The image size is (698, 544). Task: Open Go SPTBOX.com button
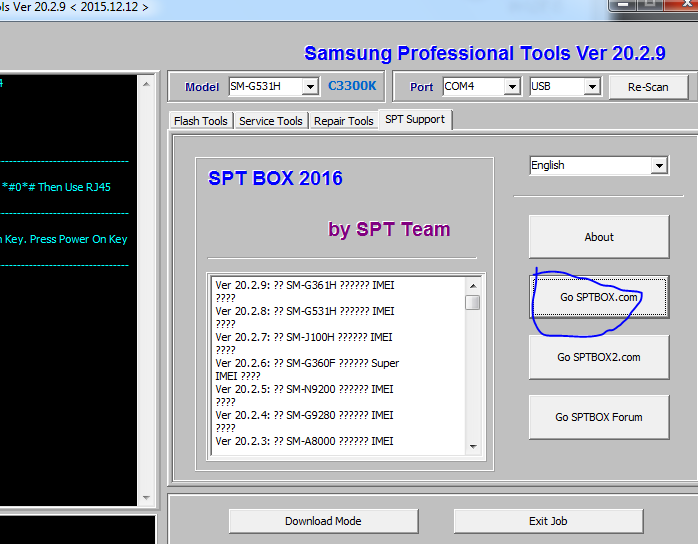pyautogui.click(x=599, y=297)
